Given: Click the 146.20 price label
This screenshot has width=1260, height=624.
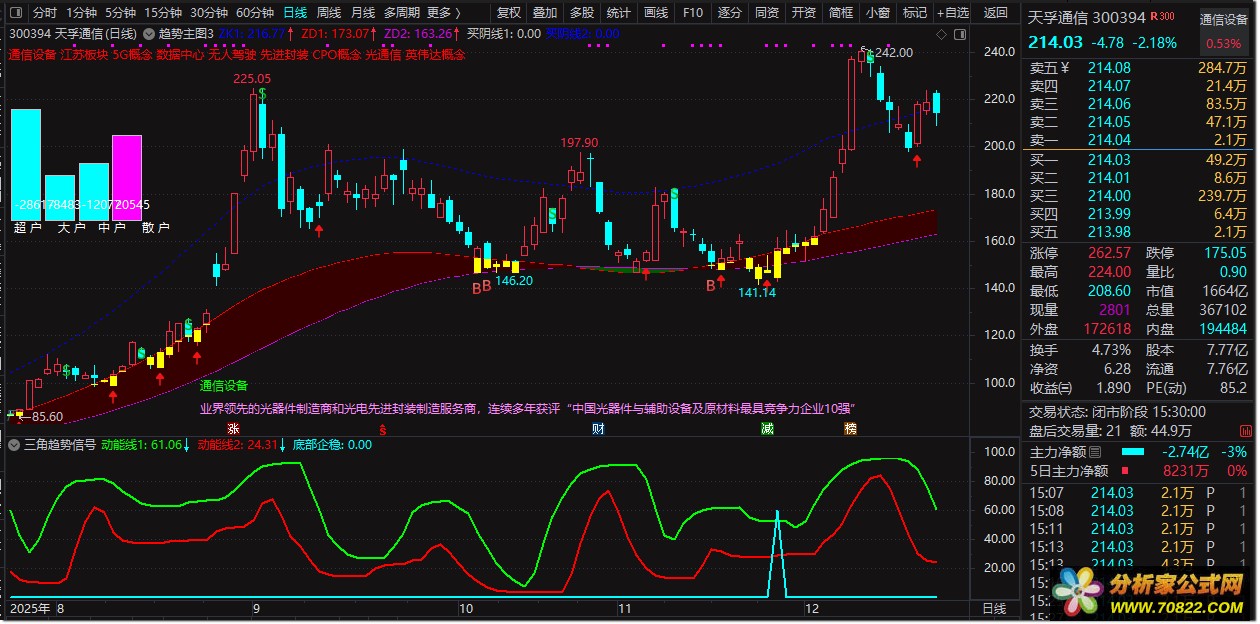Looking at the screenshot, I should (514, 281).
